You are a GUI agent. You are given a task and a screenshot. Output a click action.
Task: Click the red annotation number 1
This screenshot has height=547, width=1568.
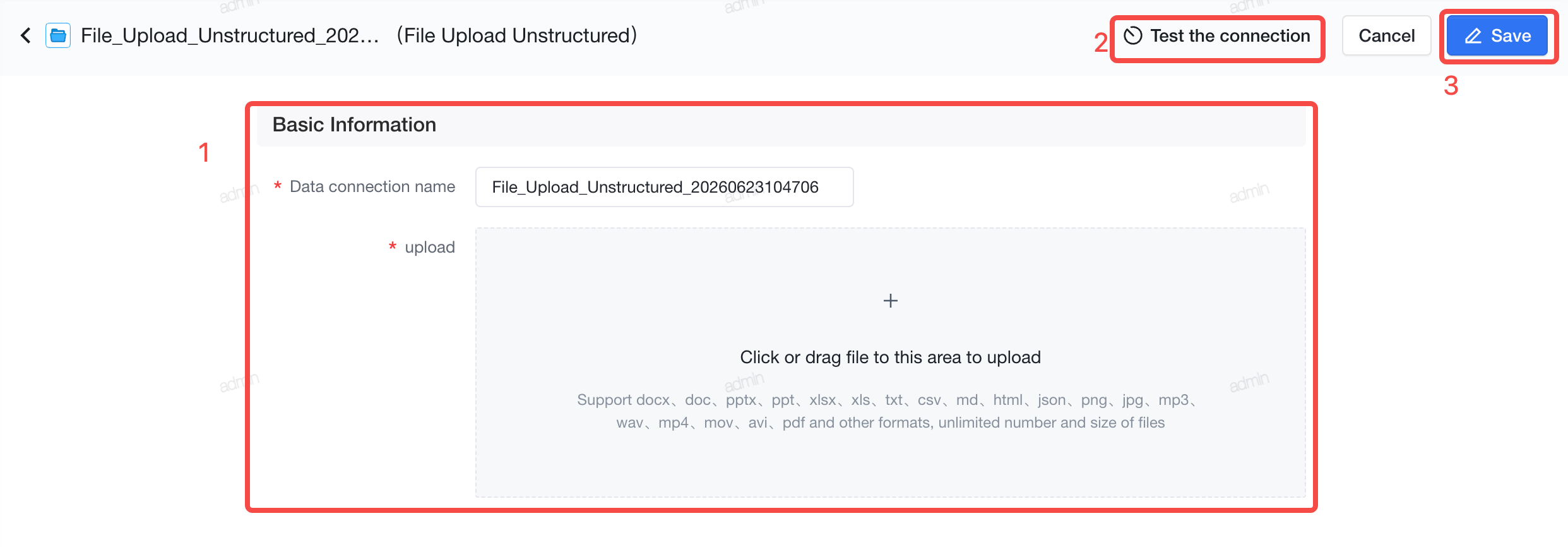pos(204,152)
